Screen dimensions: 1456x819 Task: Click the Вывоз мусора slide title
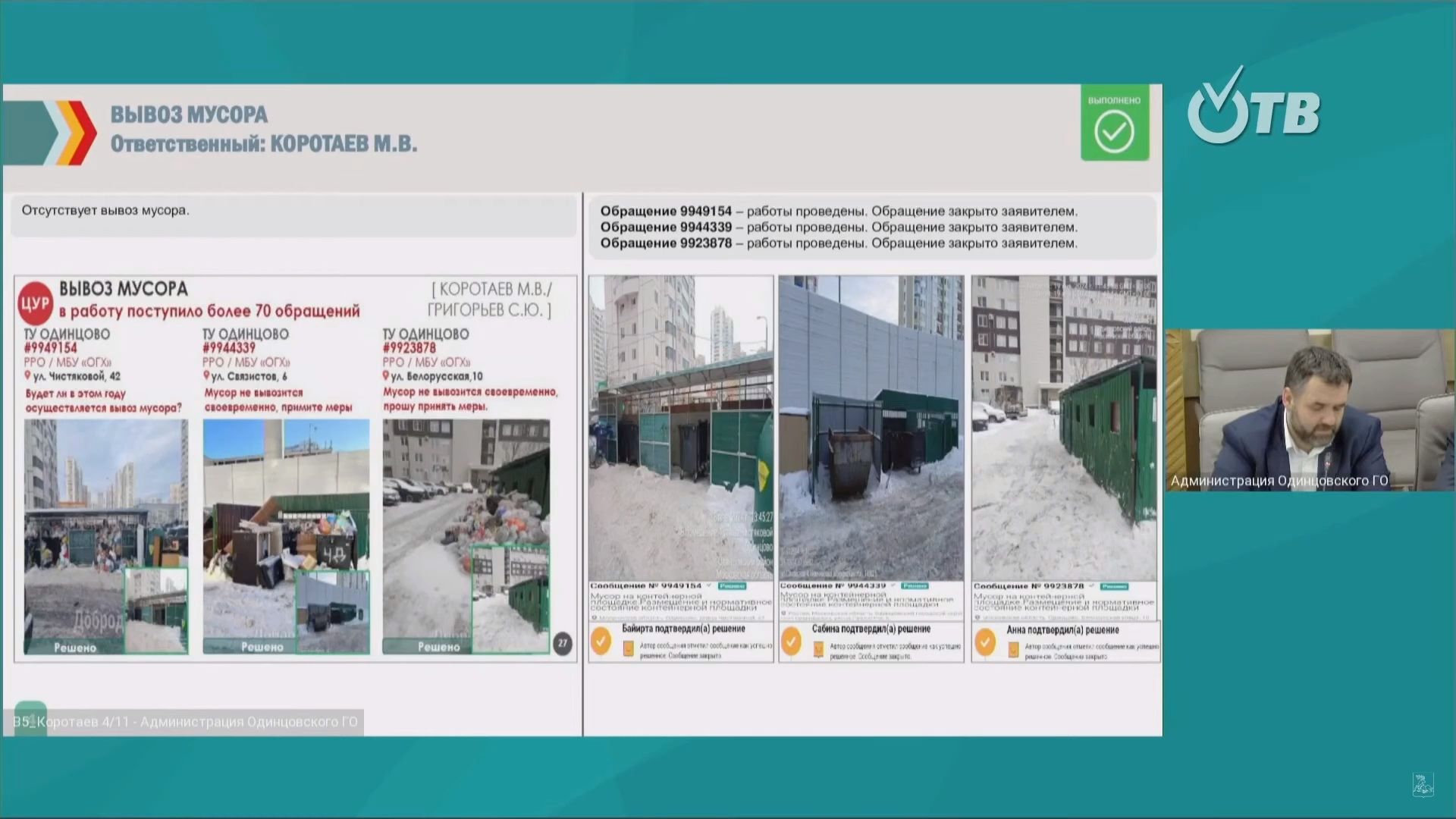(x=189, y=115)
